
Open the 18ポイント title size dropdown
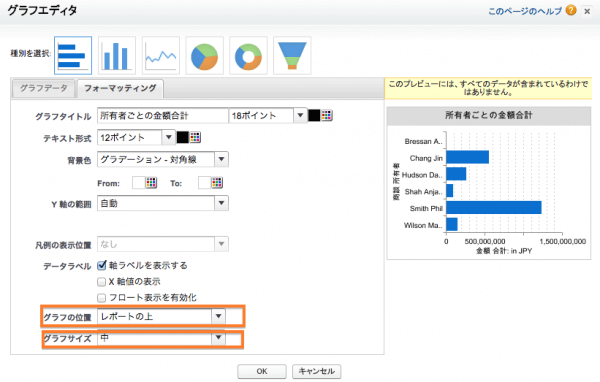point(300,115)
